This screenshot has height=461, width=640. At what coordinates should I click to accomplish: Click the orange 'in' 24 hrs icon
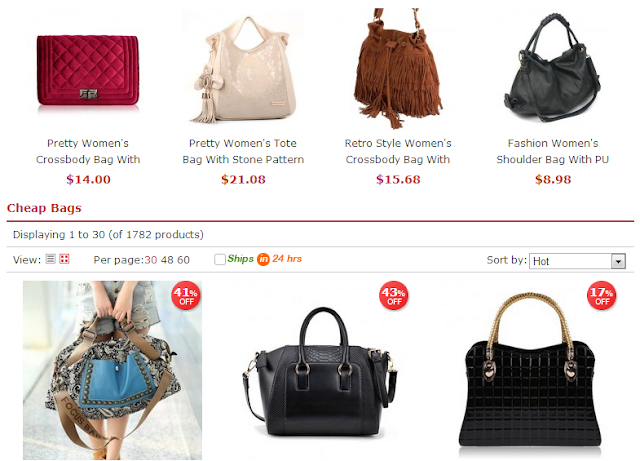click(x=263, y=259)
